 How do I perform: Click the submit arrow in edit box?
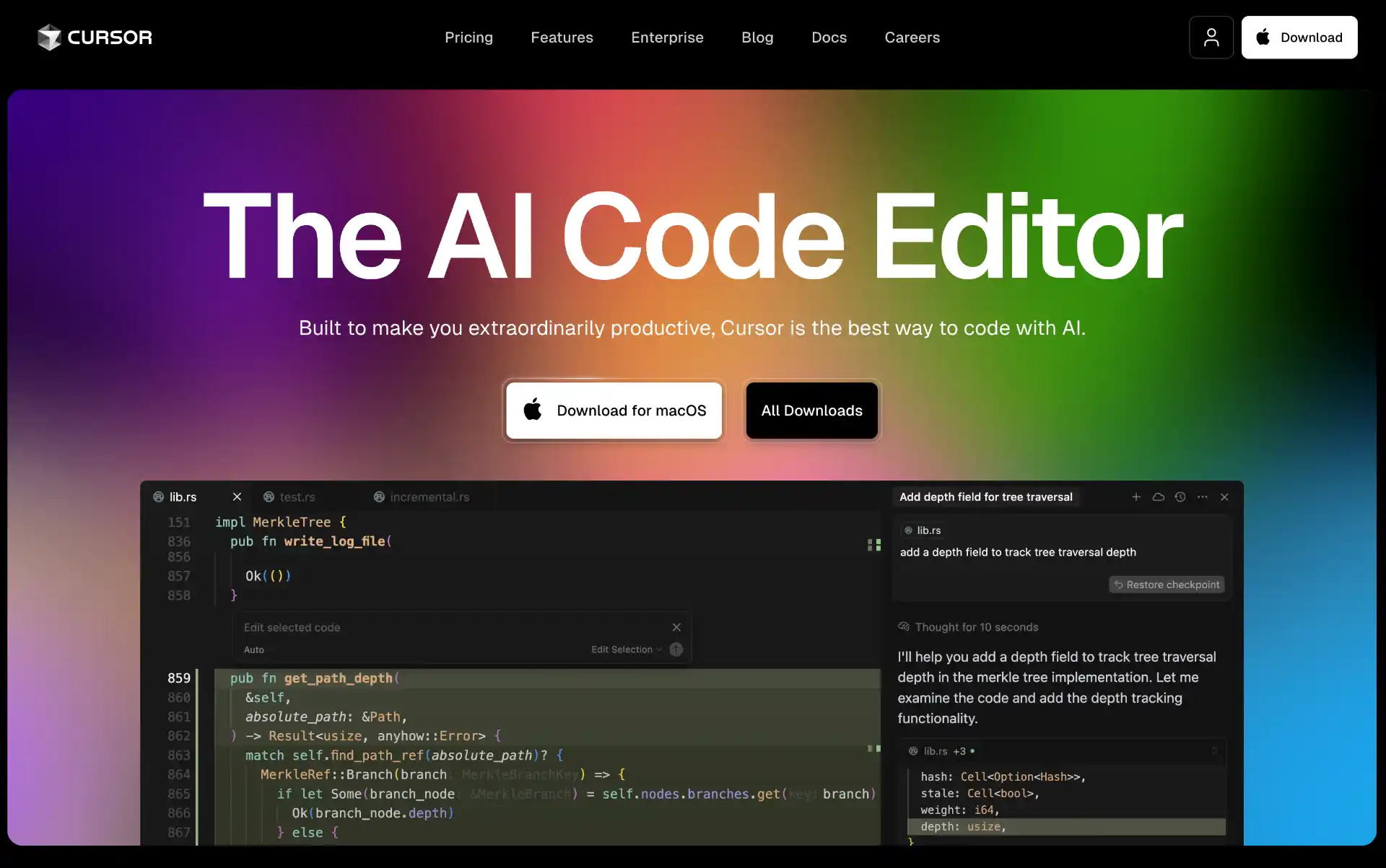pyautogui.click(x=676, y=649)
